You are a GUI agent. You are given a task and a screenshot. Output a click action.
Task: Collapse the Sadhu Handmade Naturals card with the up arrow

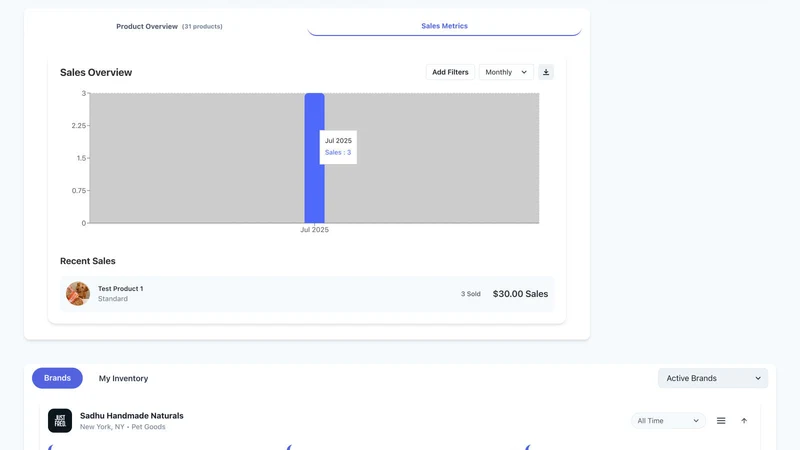click(x=744, y=421)
